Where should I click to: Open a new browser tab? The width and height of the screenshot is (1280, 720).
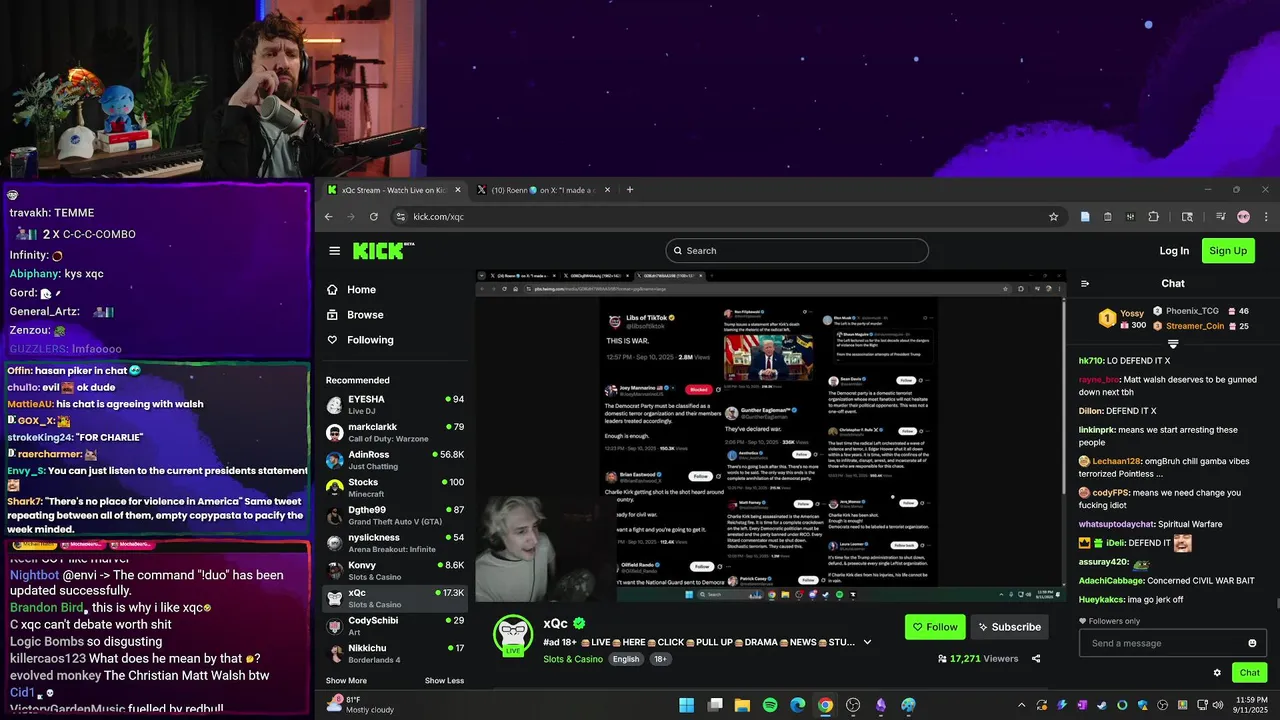click(629, 190)
